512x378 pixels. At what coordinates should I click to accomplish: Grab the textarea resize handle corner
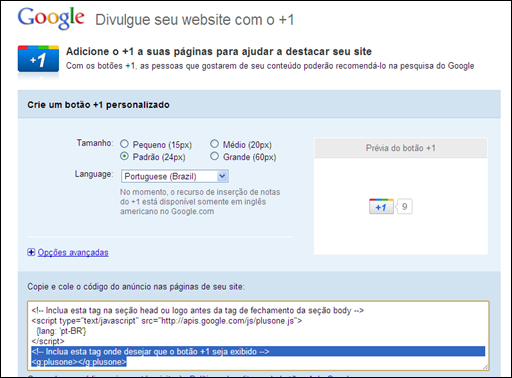[x=486, y=367]
